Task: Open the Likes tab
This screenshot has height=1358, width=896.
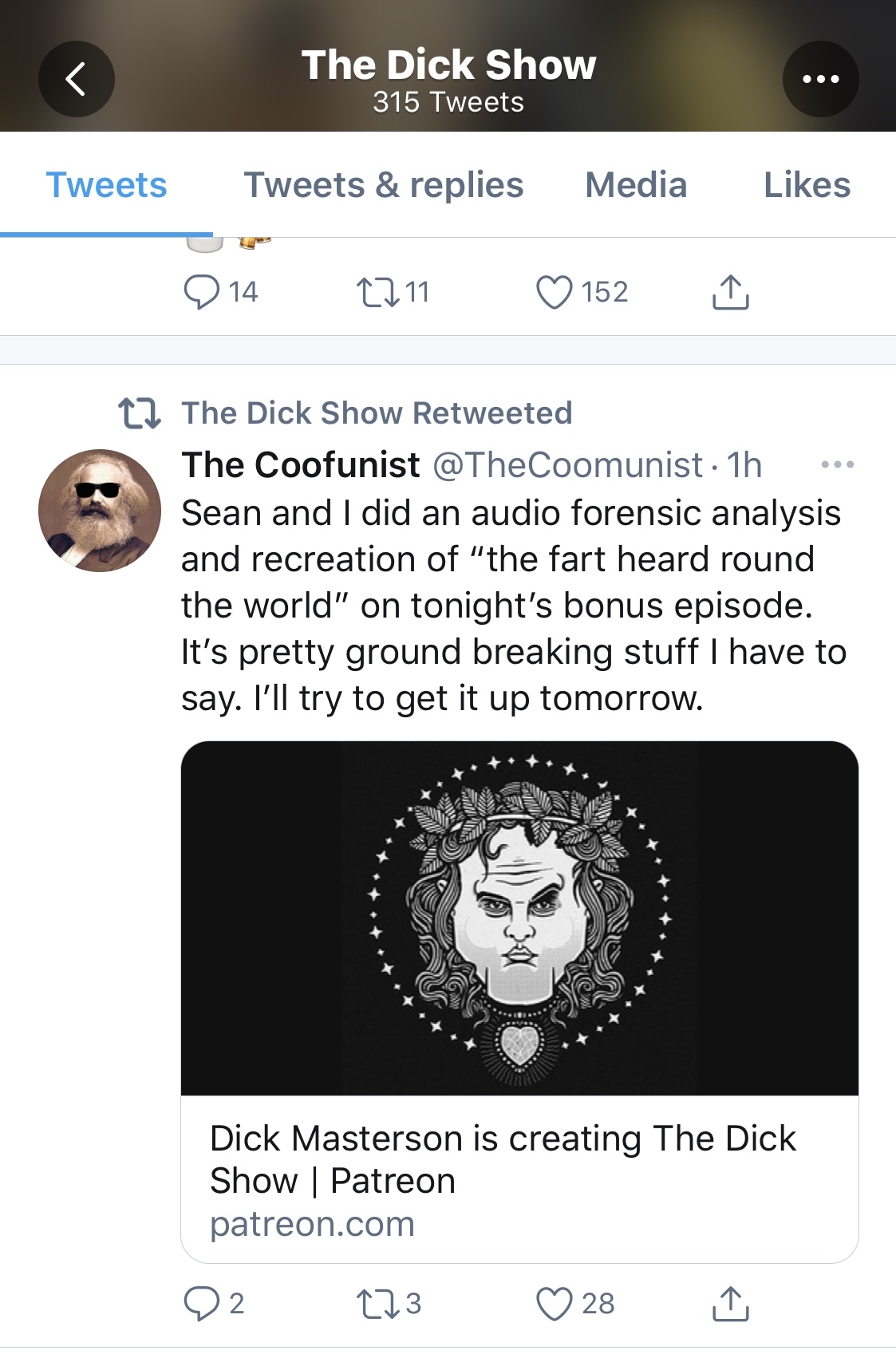Action: (x=807, y=185)
